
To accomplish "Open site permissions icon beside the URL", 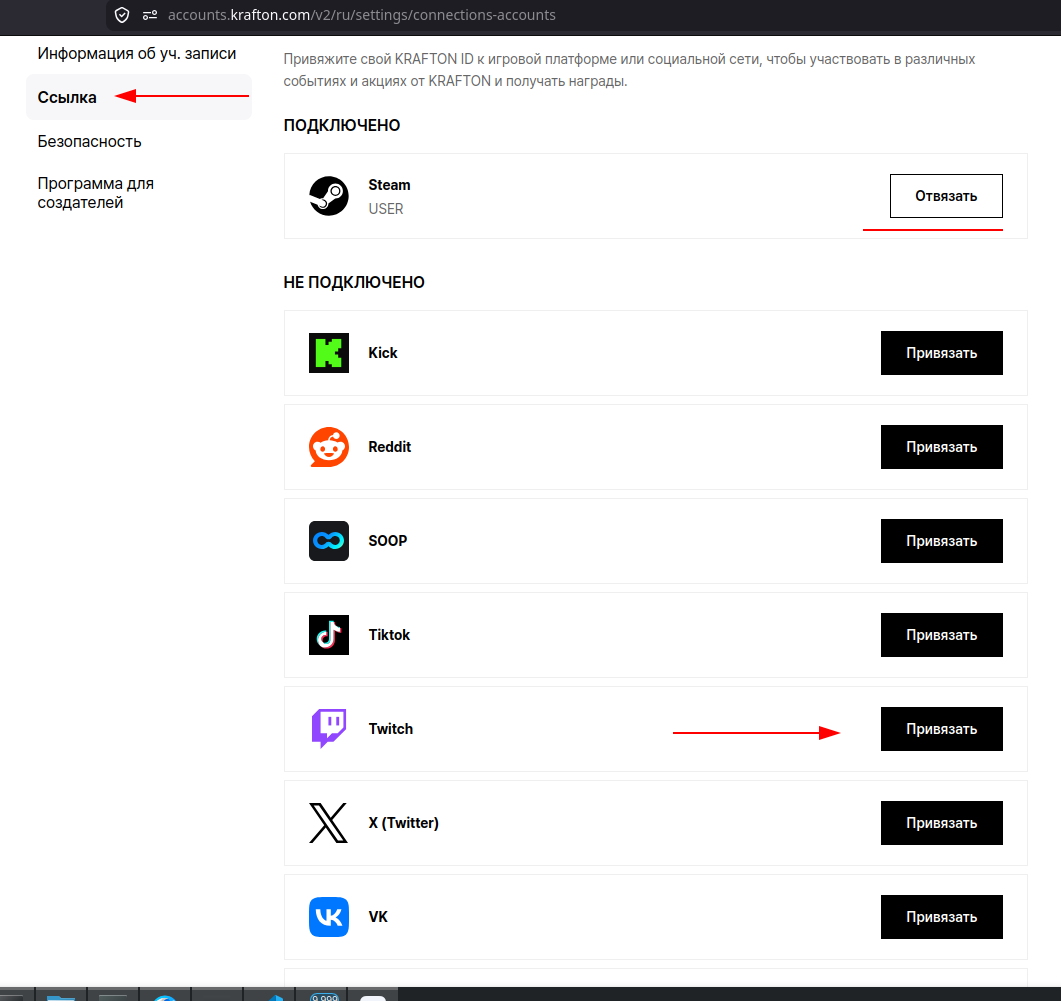I will point(150,15).
